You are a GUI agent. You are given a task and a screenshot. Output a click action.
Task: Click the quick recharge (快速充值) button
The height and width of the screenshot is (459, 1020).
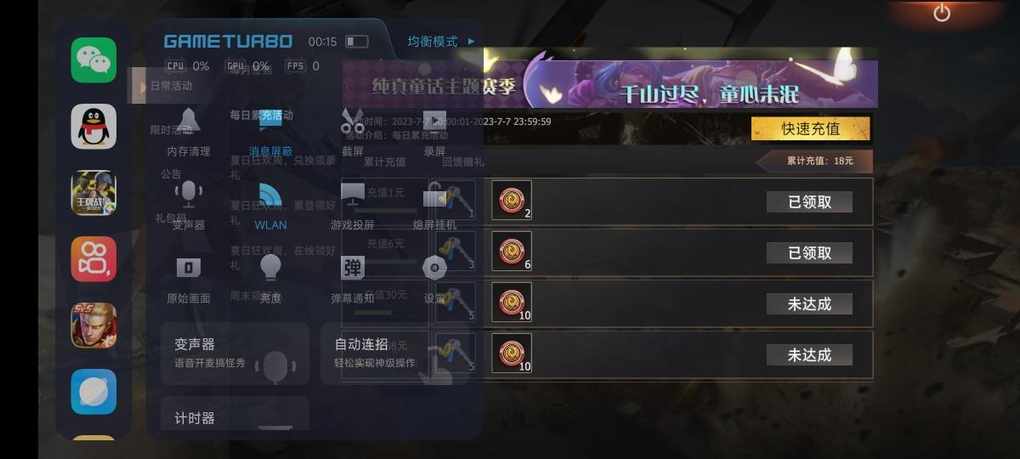810,129
